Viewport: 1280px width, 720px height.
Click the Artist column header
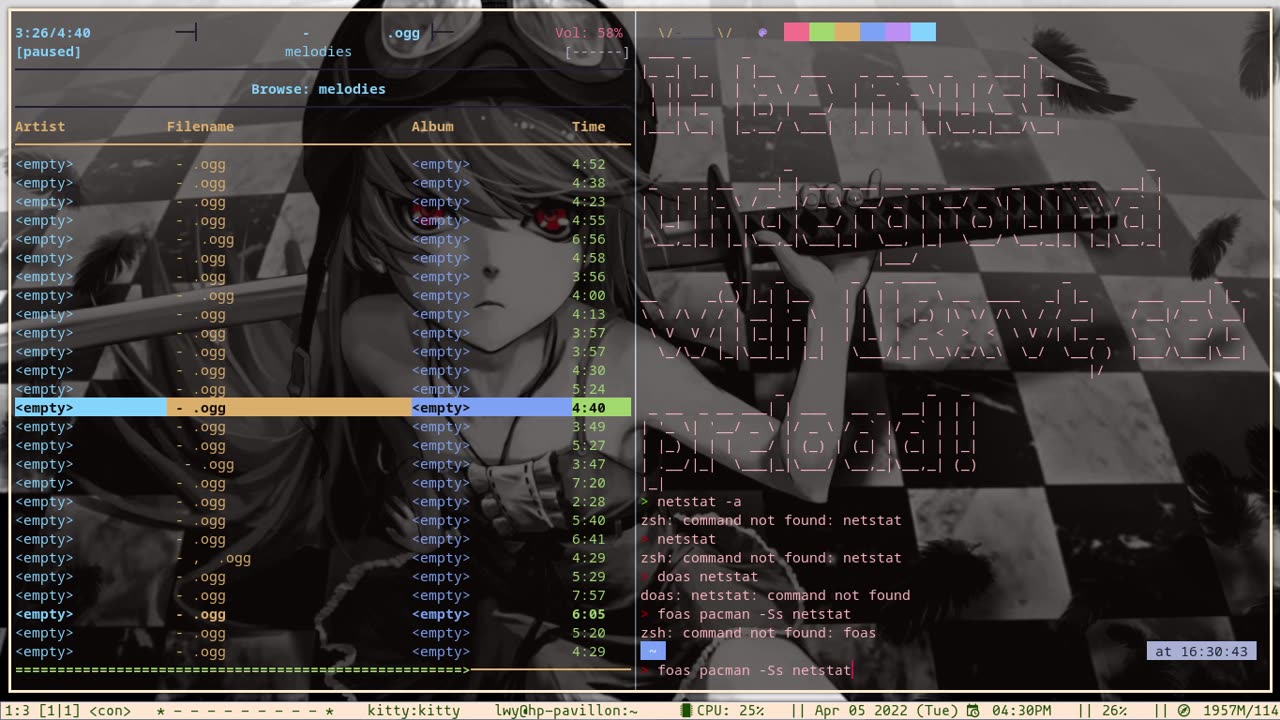click(40, 127)
